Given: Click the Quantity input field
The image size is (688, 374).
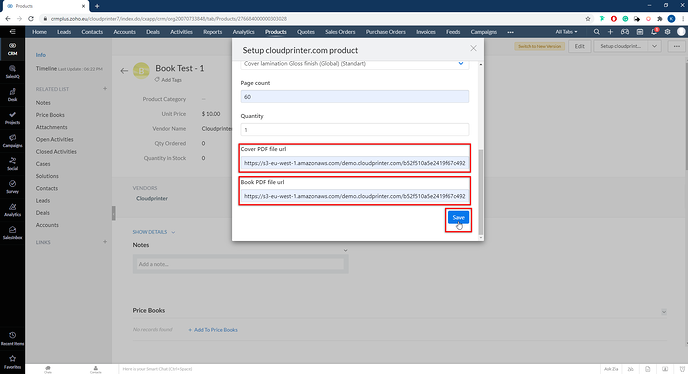Looking at the screenshot, I should pyautogui.click(x=355, y=129).
